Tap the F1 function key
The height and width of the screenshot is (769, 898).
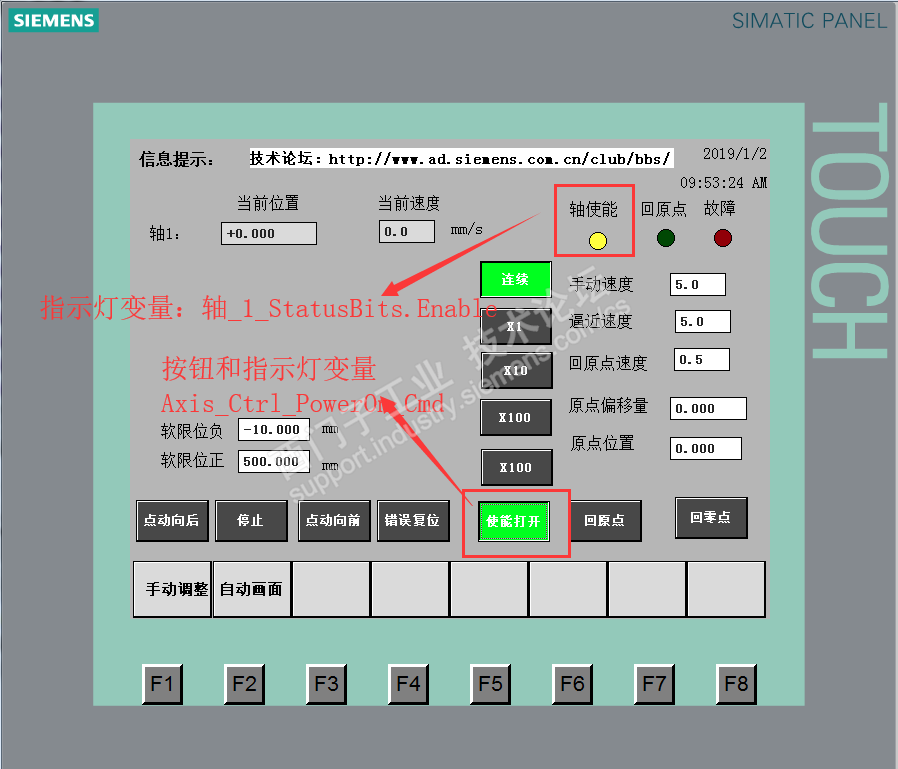162,684
